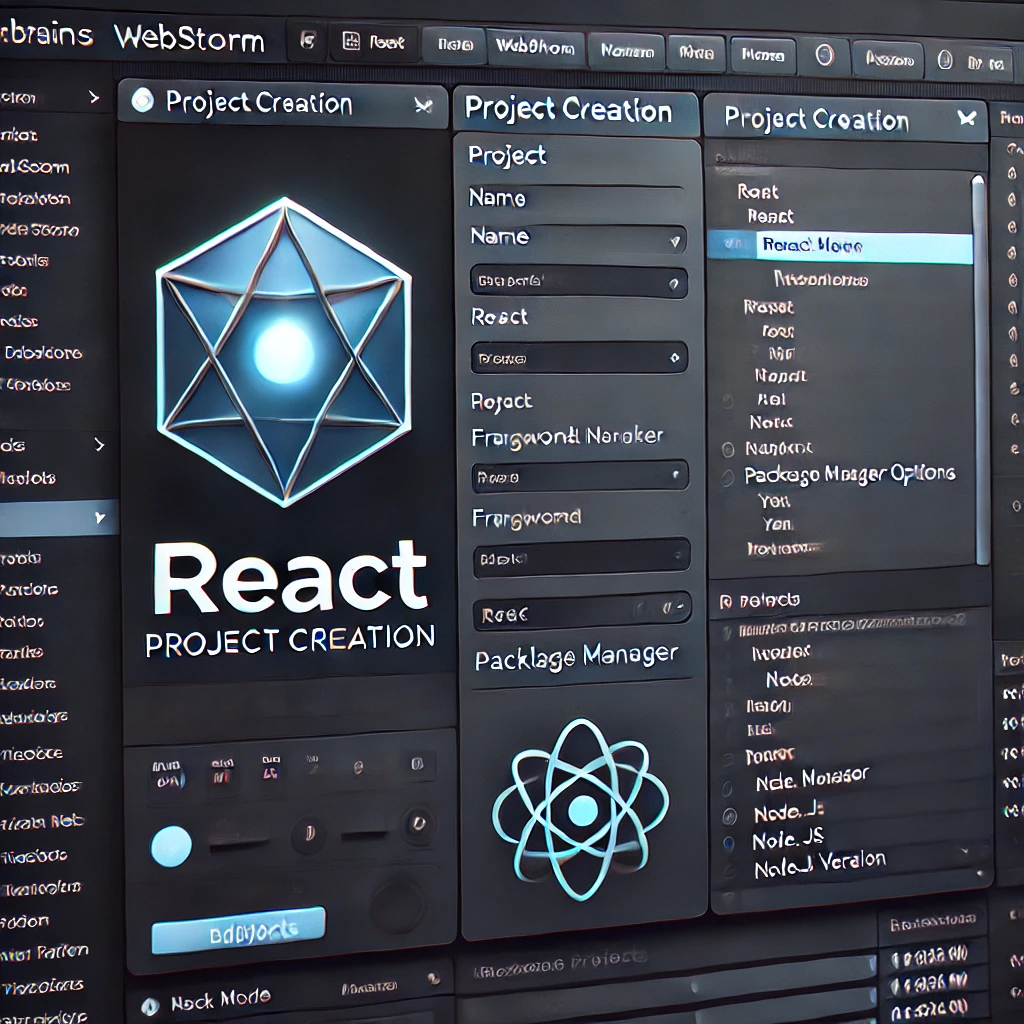
Task: Click the Nock Mode label
Action: (x=221, y=999)
